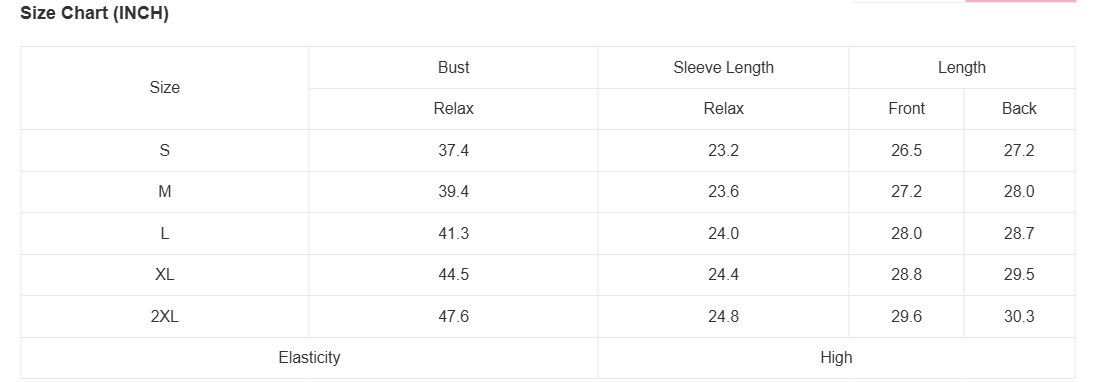Screen dimensions: 1093x382
Task: Click the Sleeve Length column header
Action: tap(723, 68)
